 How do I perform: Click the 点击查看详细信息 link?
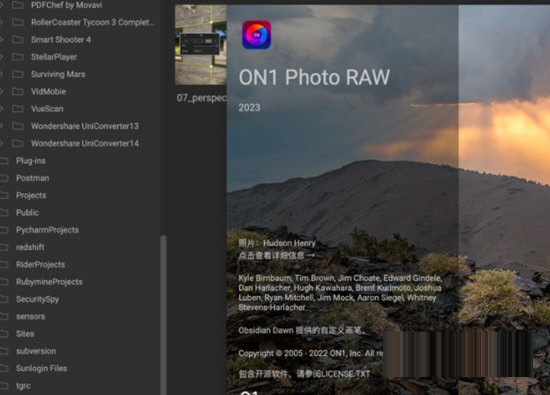coord(276,255)
